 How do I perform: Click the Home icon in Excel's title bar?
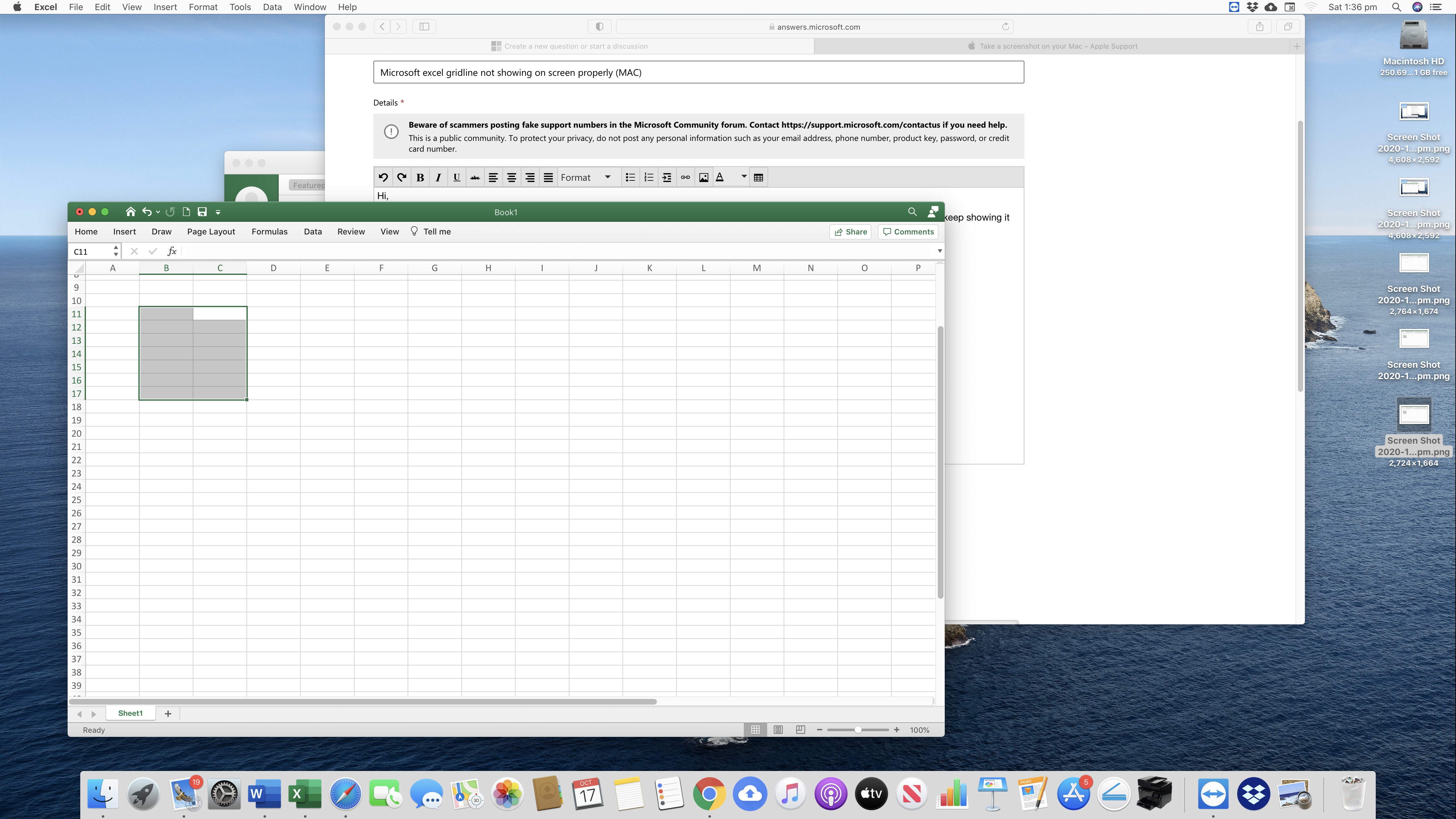point(130,212)
